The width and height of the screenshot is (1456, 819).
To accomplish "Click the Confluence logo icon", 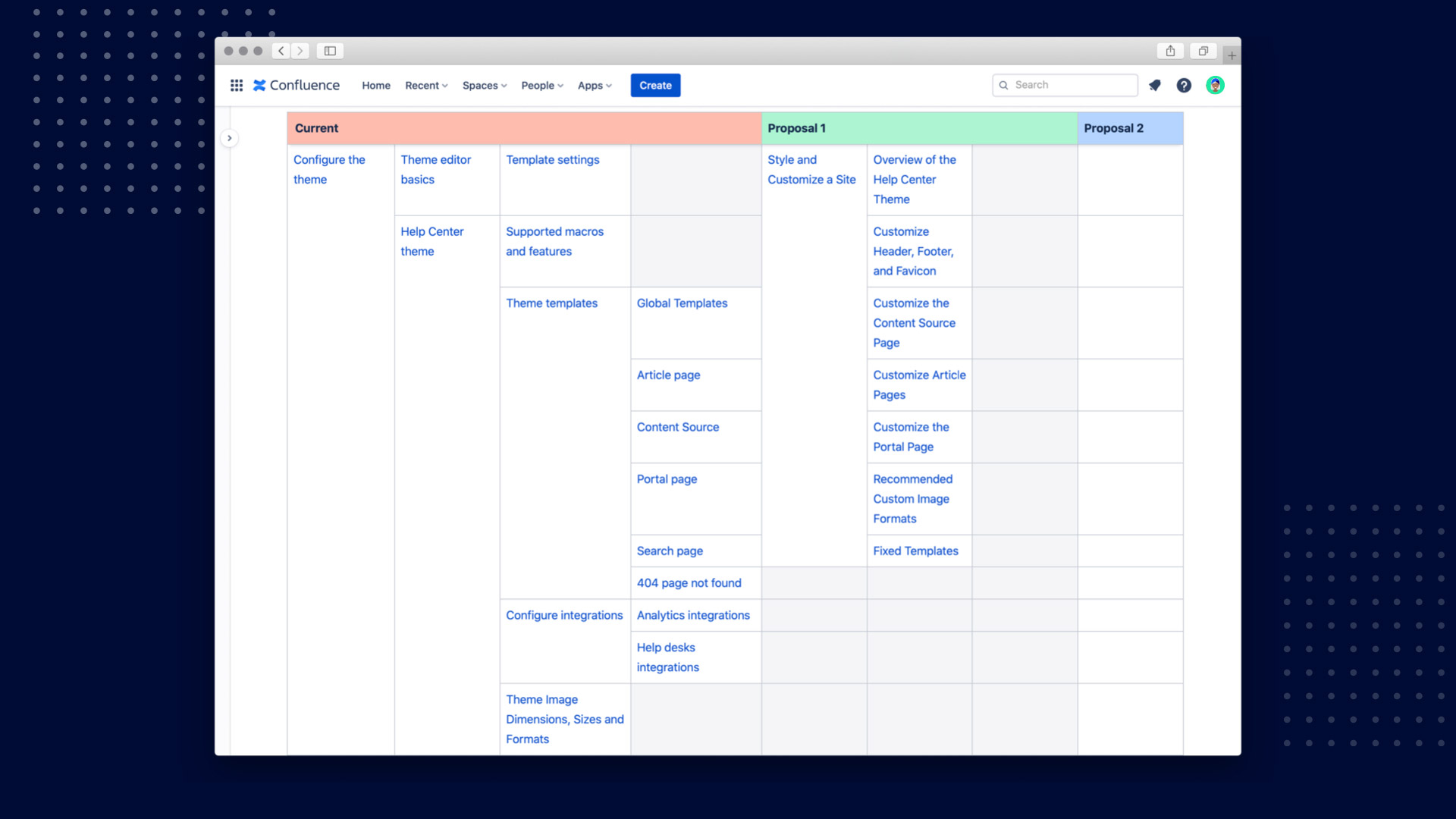I will point(261,85).
